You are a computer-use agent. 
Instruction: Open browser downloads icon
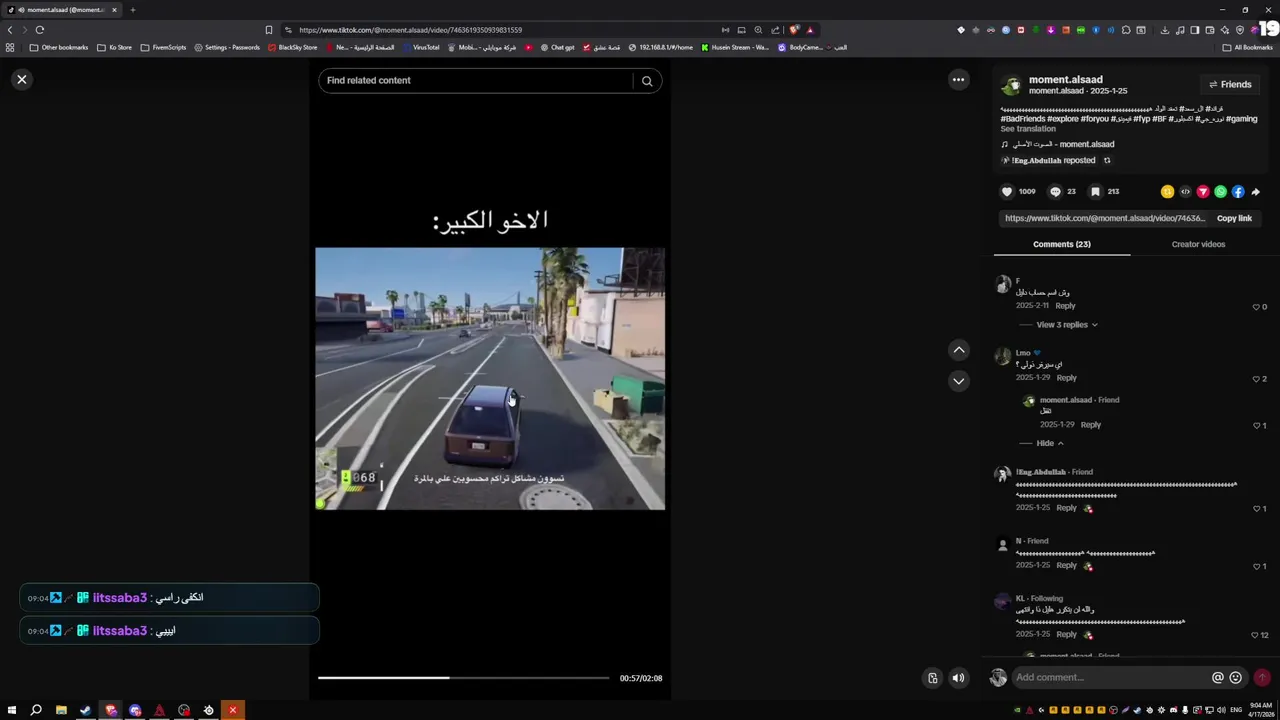(x=1164, y=30)
